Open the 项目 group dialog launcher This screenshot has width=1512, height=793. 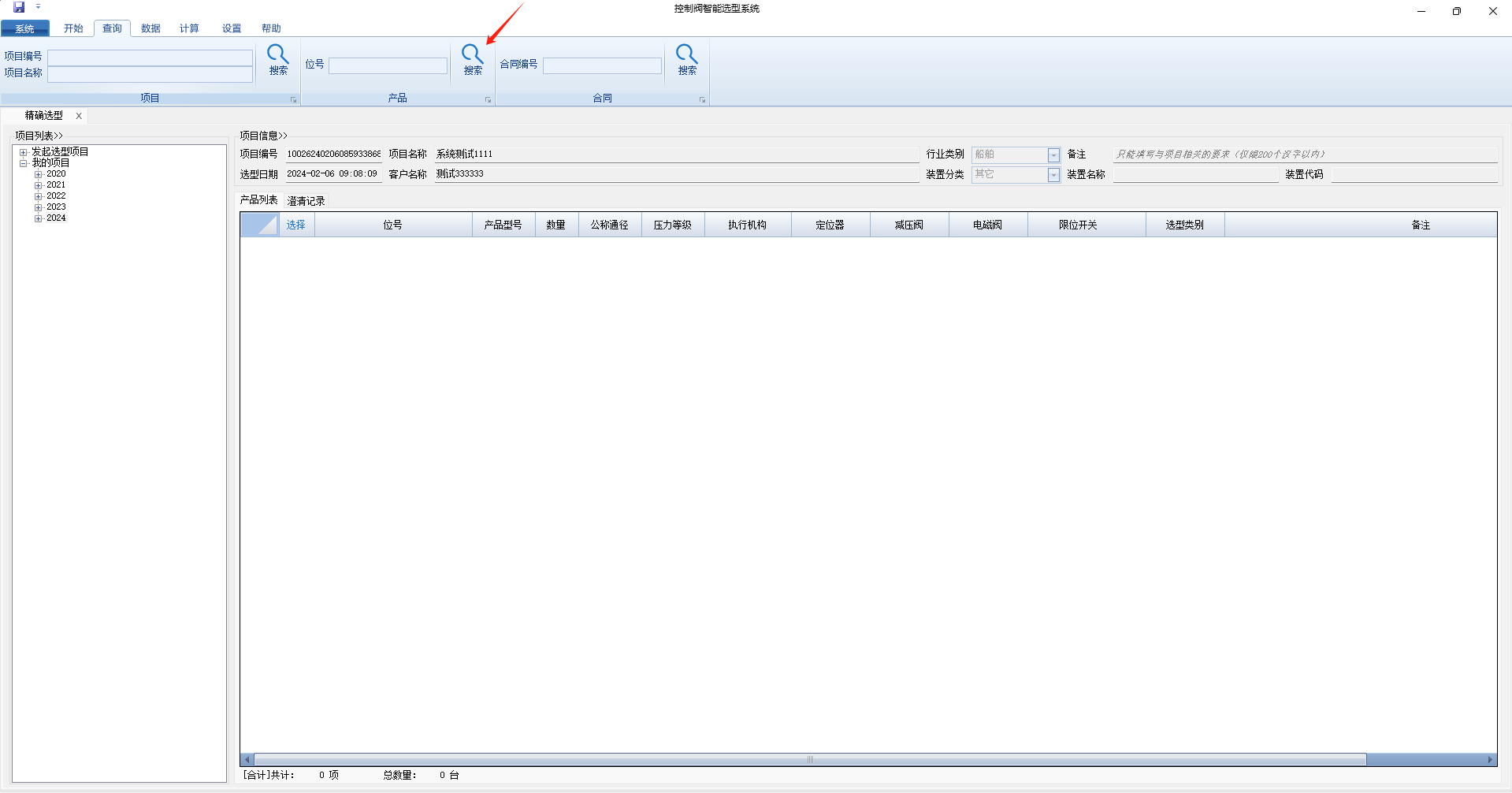(x=294, y=100)
